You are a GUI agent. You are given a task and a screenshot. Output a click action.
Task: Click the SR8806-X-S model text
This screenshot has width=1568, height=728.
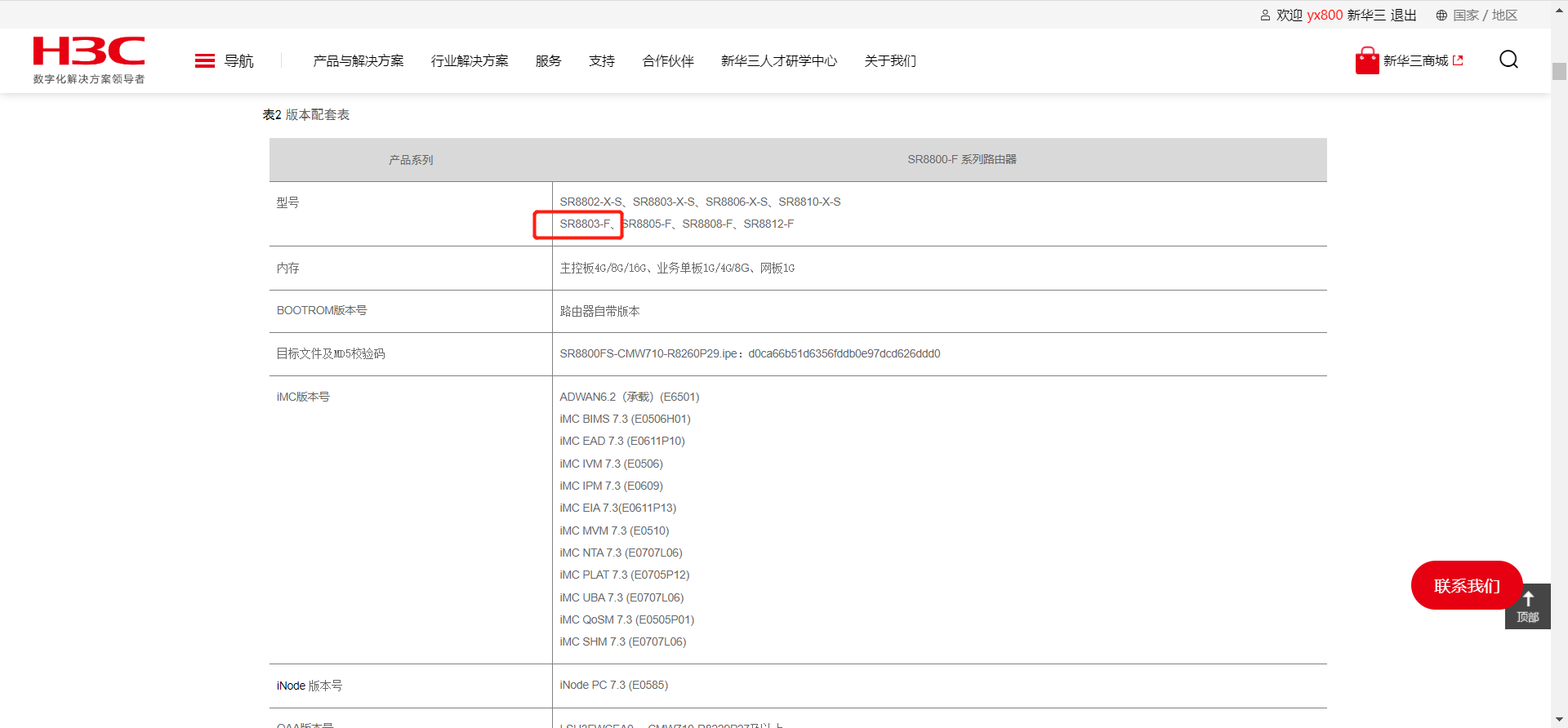[737, 202]
